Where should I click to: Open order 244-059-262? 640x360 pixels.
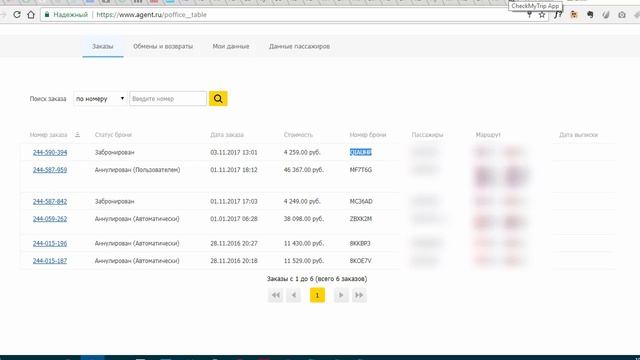tap(50, 219)
